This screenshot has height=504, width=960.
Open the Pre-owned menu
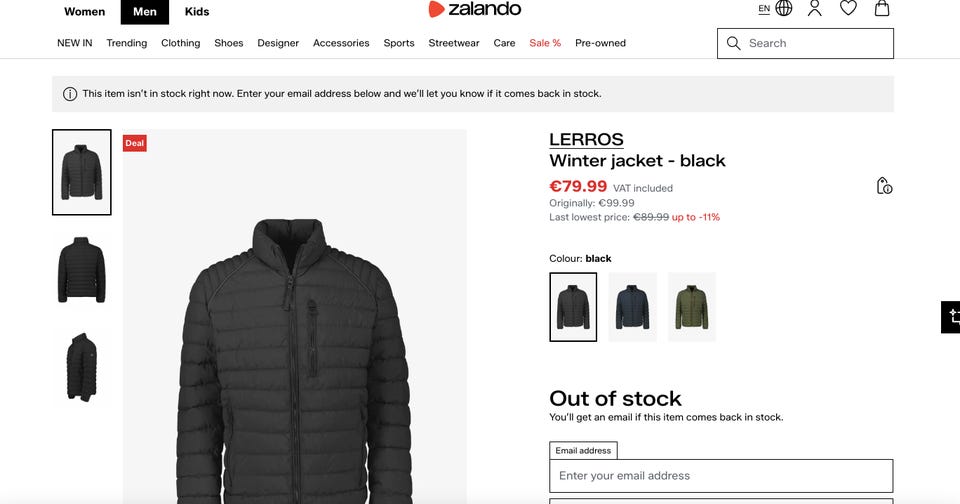[x=600, y=43]
